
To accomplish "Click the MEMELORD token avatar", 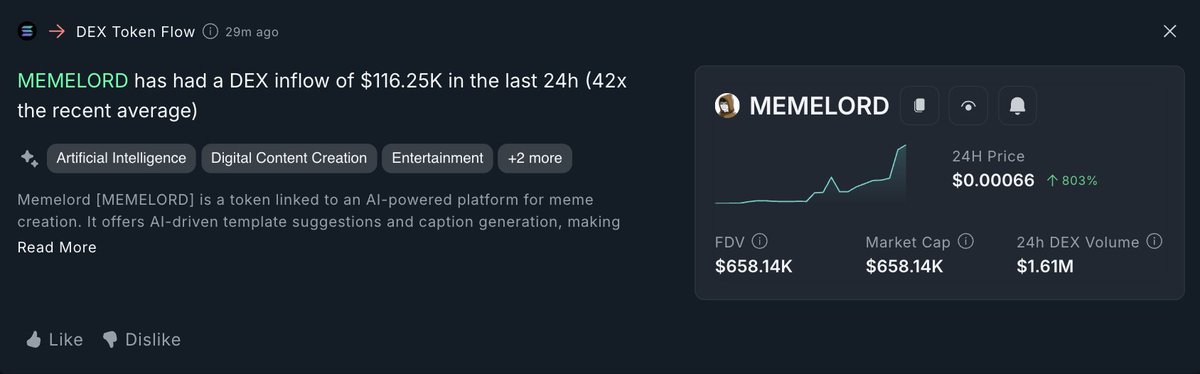I will 728,106.
